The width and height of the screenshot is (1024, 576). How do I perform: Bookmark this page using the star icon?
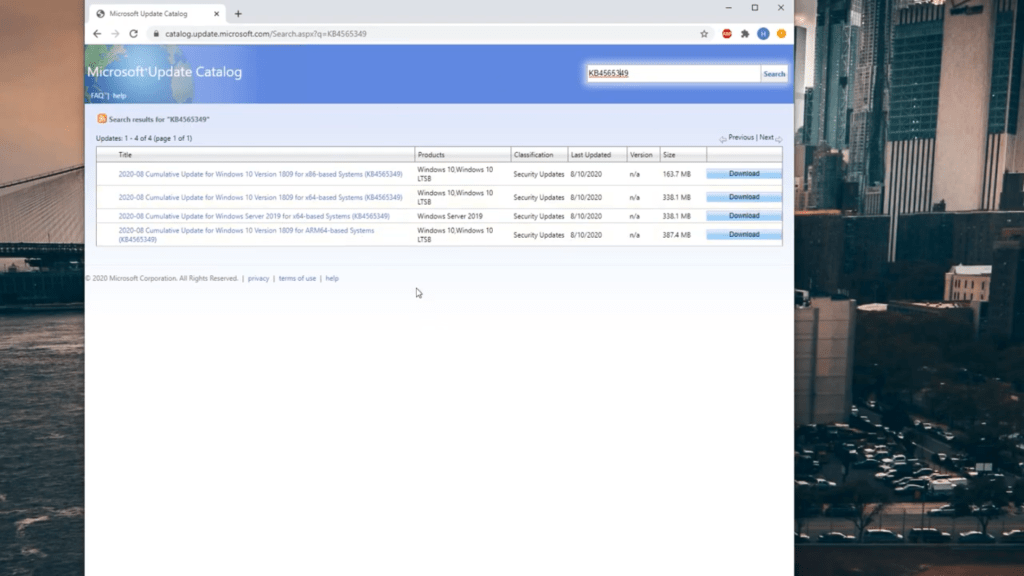click(x=704, y=33)
